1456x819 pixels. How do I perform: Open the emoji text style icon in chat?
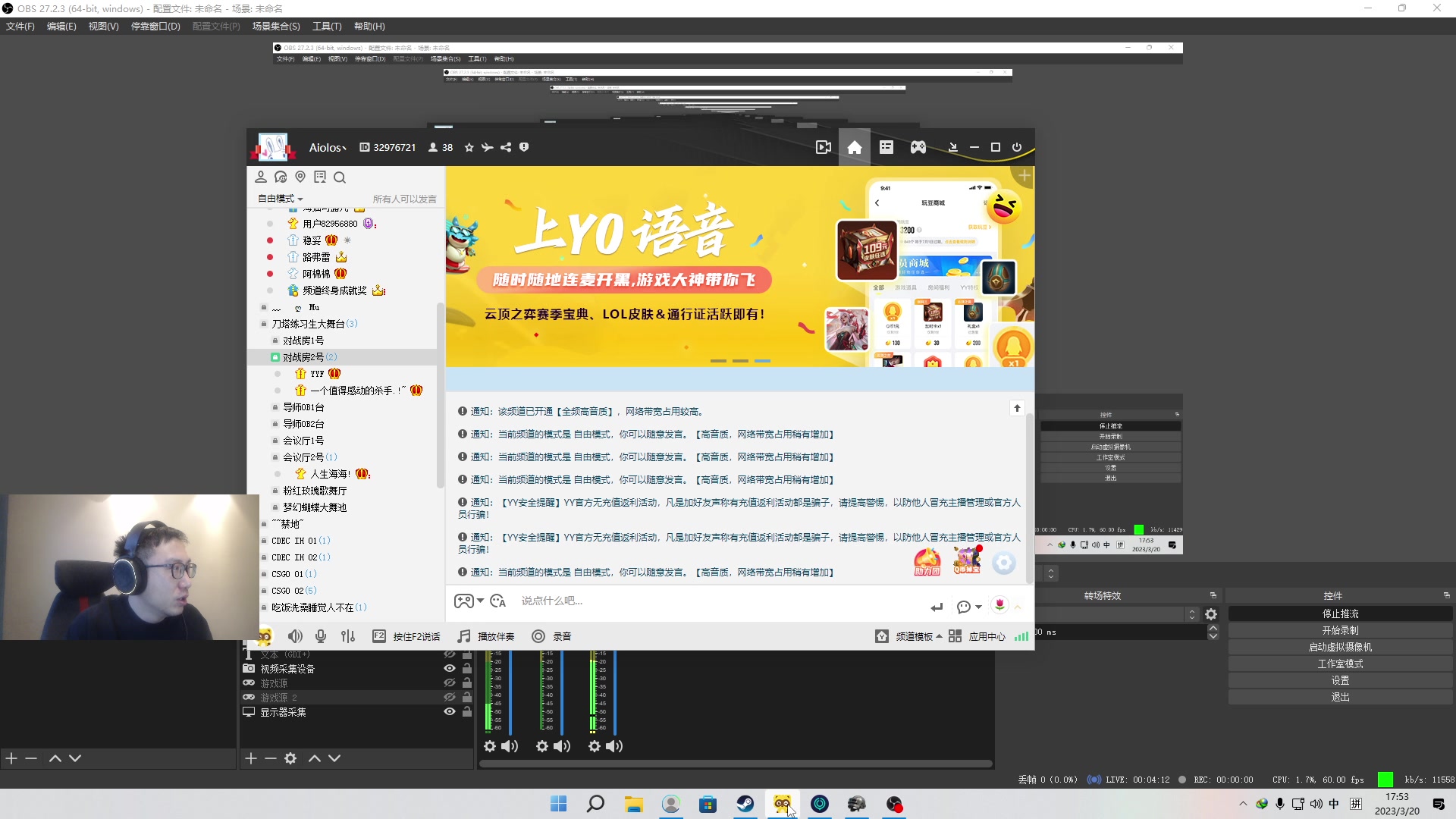point(498,601)
